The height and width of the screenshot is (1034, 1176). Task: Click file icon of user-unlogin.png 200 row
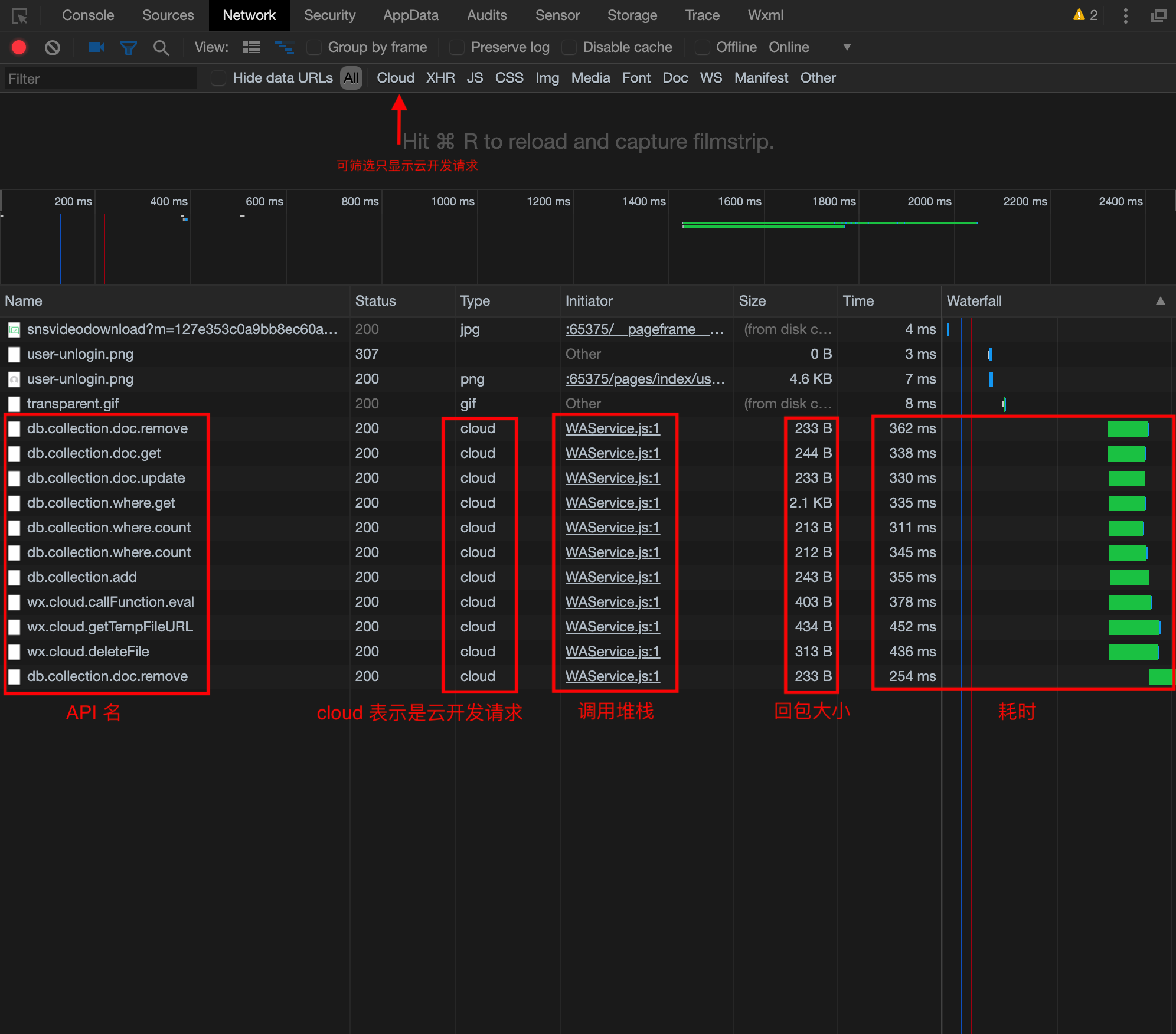click(x=14, y=379)
